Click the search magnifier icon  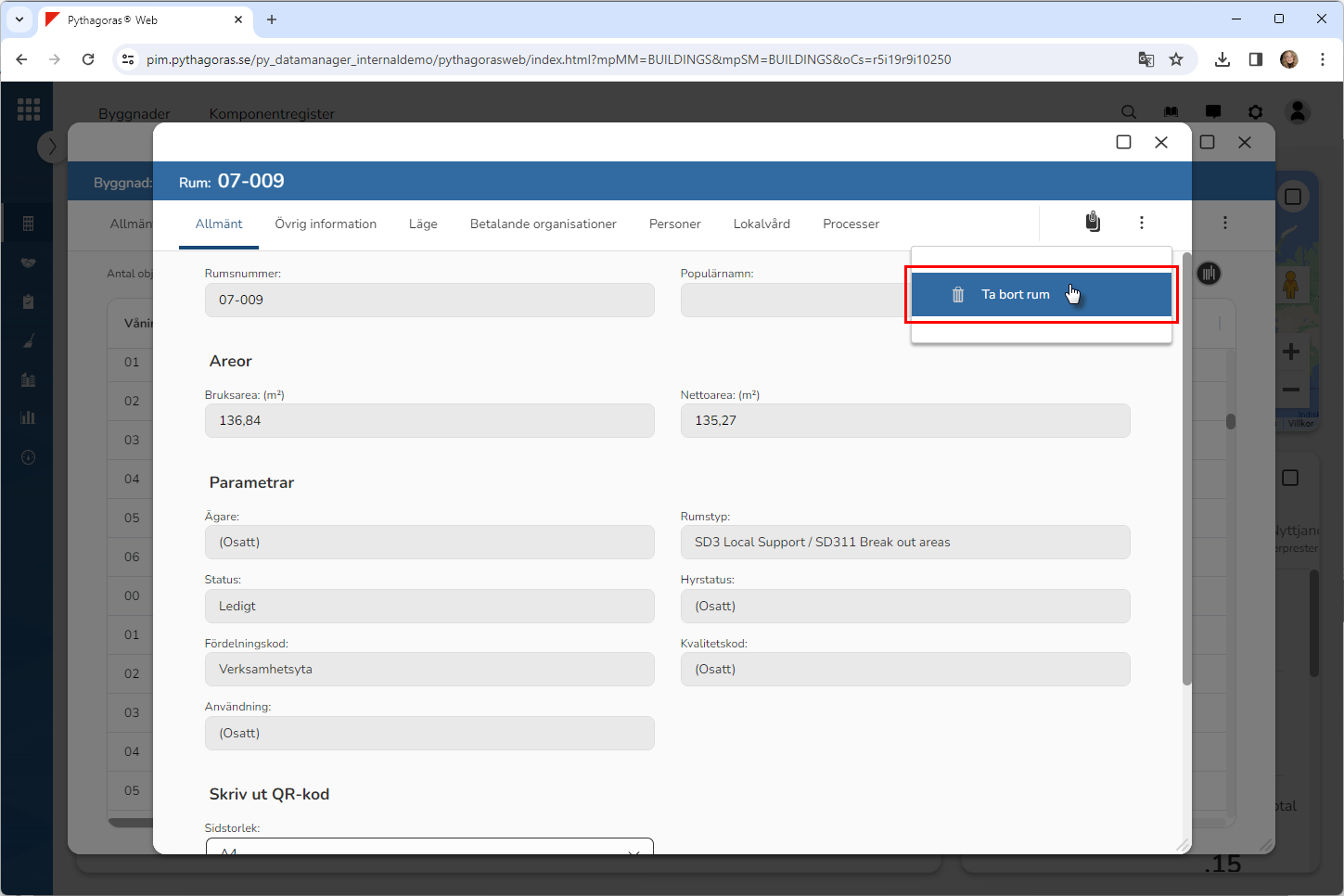(1129, 112)
